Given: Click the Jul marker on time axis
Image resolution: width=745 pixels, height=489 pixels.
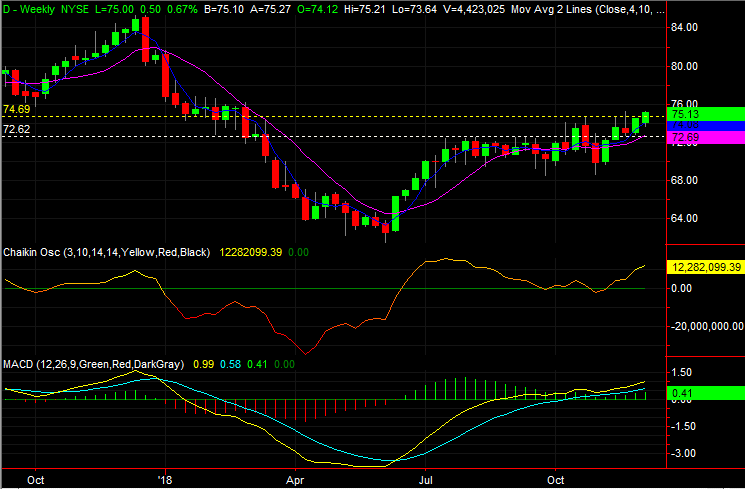Looking at the screenshot, I should (x=425, y=480).
